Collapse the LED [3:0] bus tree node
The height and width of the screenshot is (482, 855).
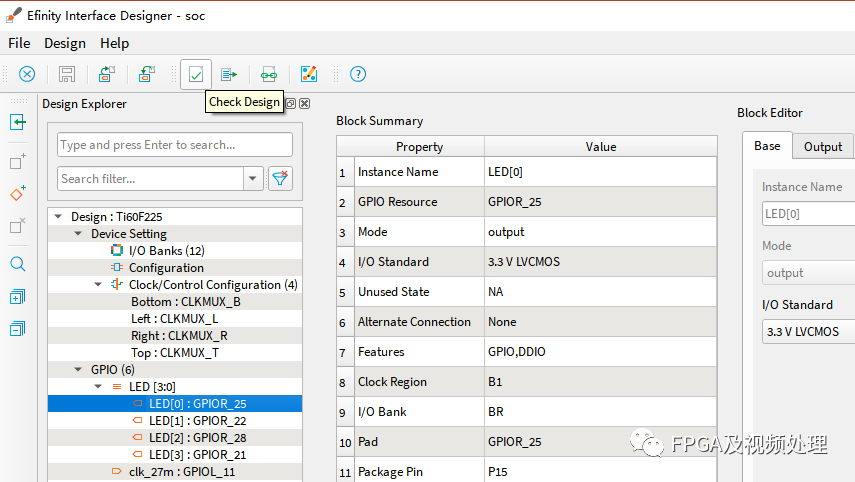tap(98, 386)
